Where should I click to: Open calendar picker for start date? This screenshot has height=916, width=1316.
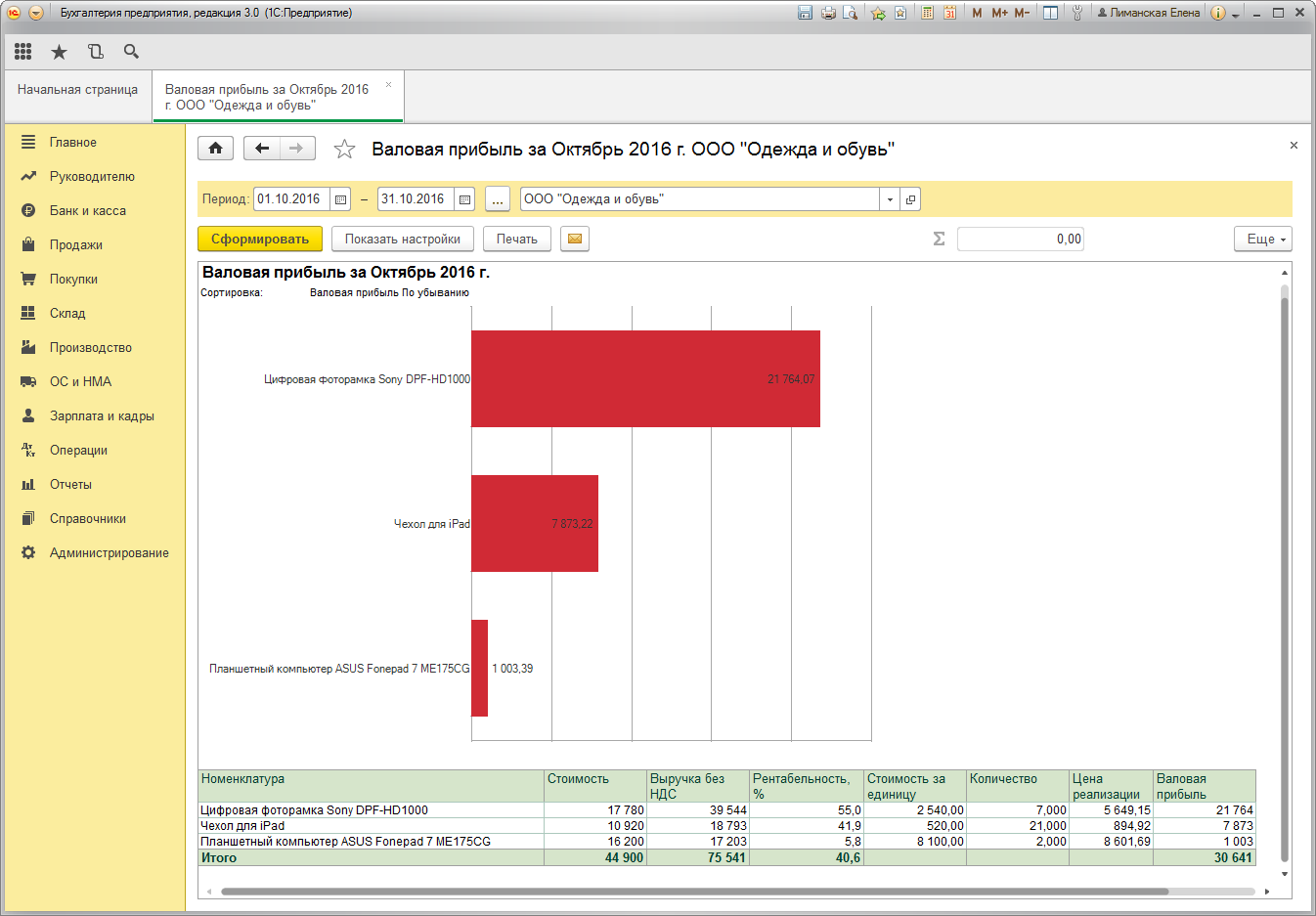click(x=340, y=199)
